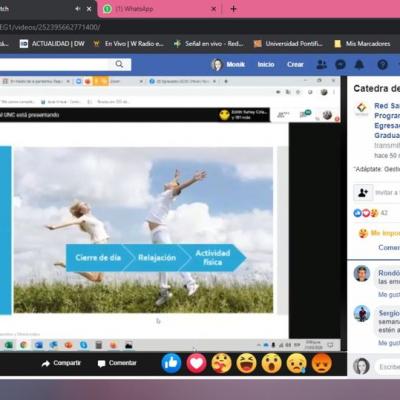Click the broadcasting page's logo avatar
This screenshot has height=400, width=400.
[362, 109]
